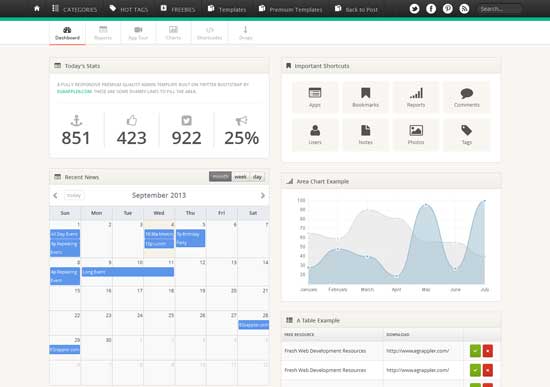Switch to the App Tour tab
Image resolution: width=550 pixels, height=387 pixels.
[x=138, y=33]
